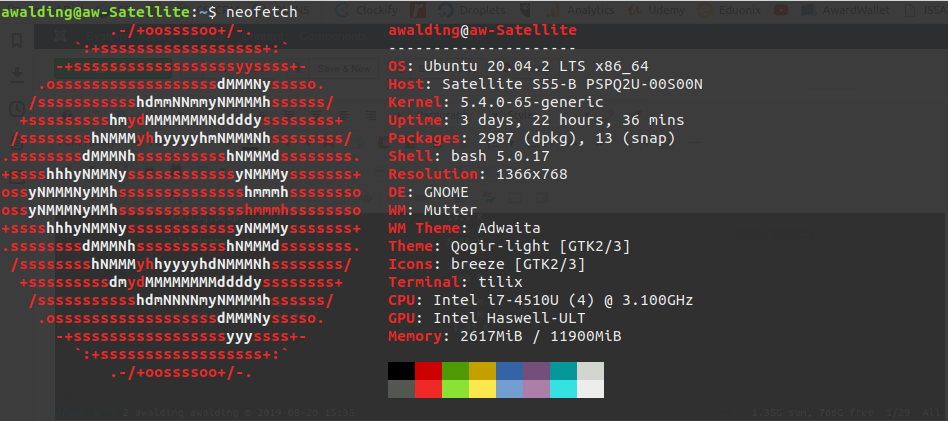948x421 pixels.
Task: Pick the lime green swatch in bottom row
Action: point(456,389)
